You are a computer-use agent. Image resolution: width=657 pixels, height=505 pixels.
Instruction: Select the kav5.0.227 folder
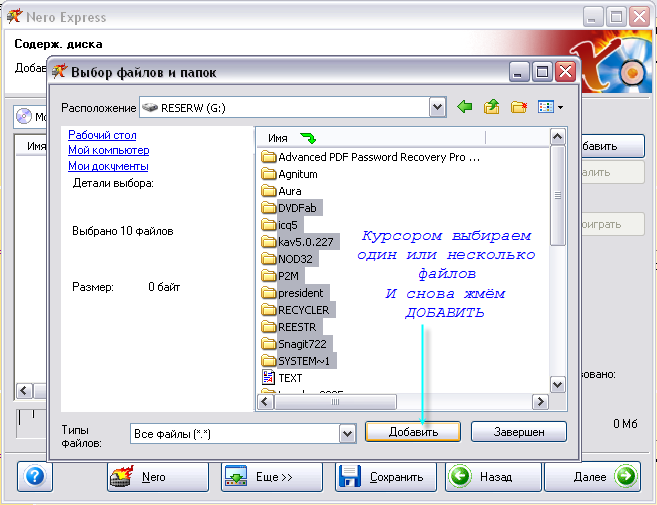tap(300, 242)
